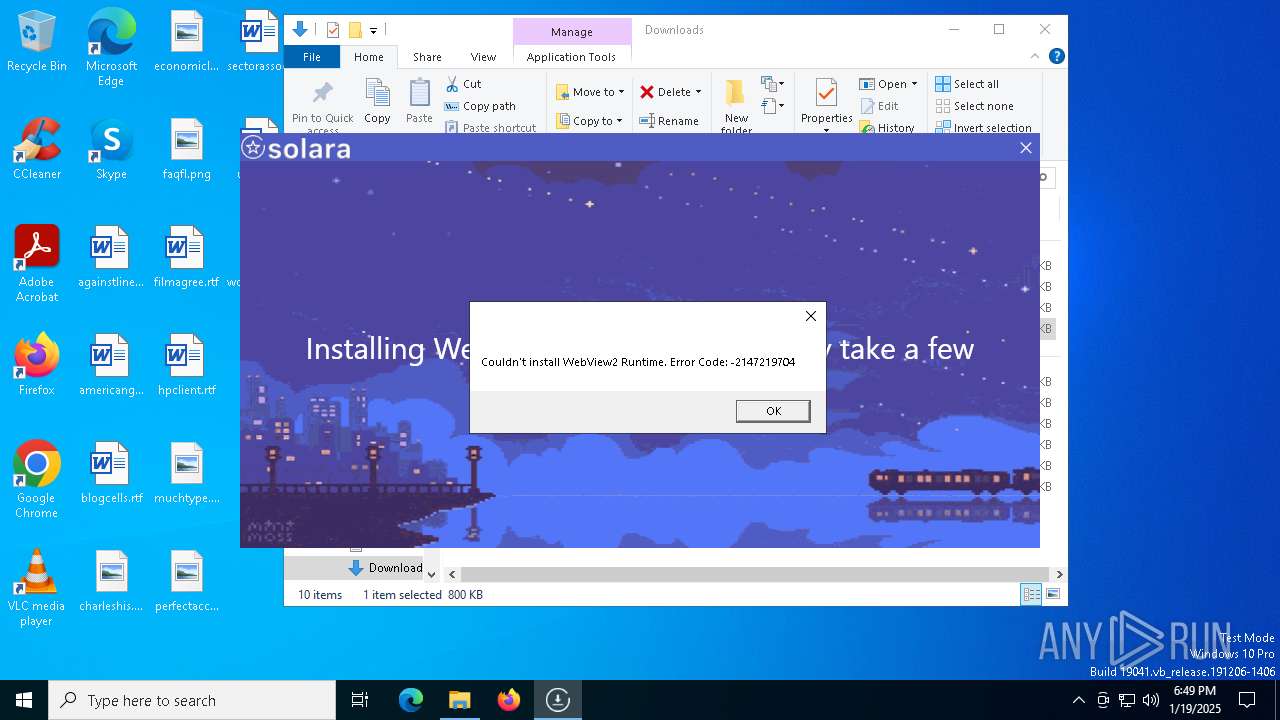The width and height of the screenshot is (1280, 720).
Task: Switch to large icons view icon
Action: pos(1052,595)
